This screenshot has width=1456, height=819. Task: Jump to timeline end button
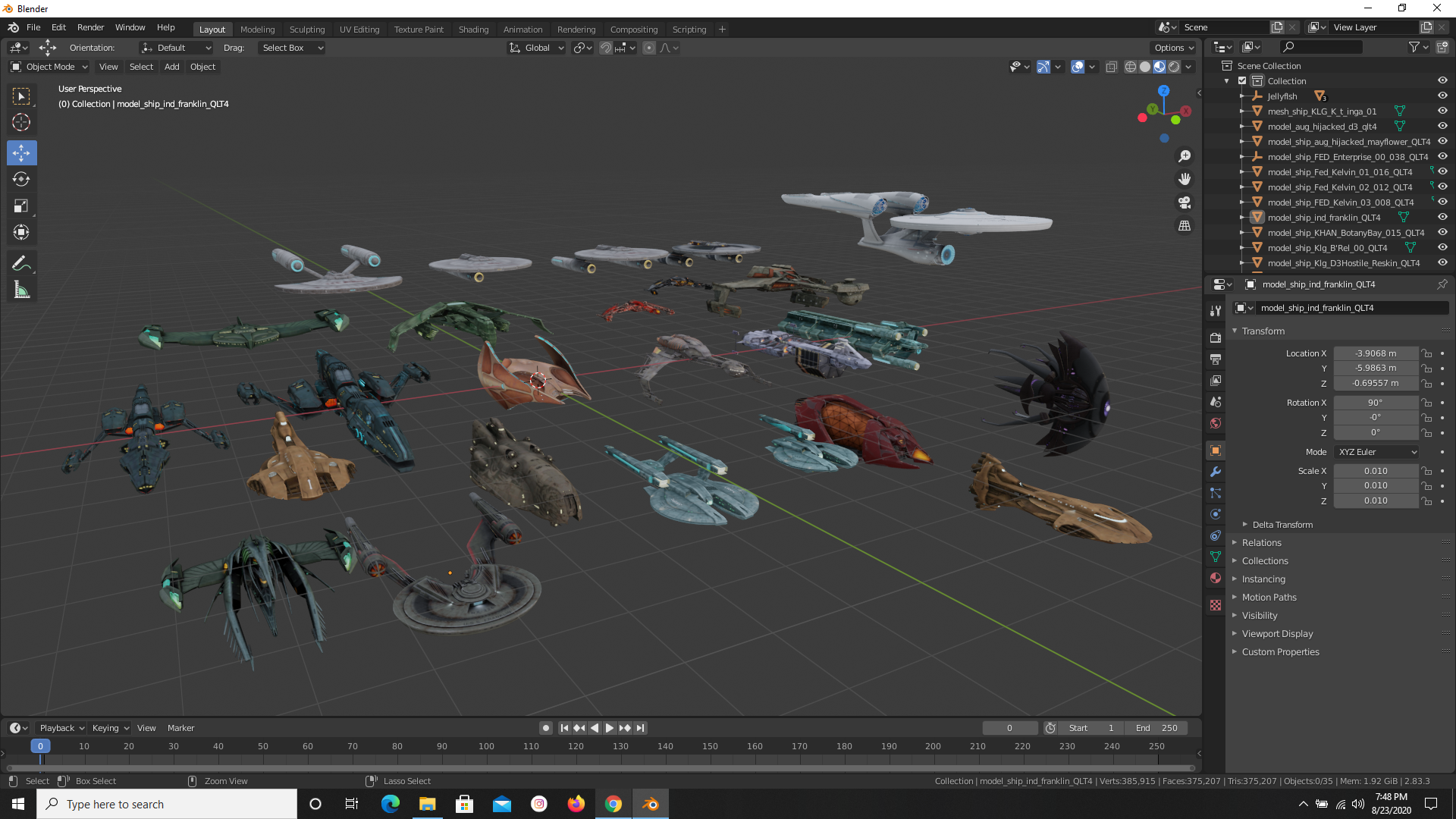point(641,728)
